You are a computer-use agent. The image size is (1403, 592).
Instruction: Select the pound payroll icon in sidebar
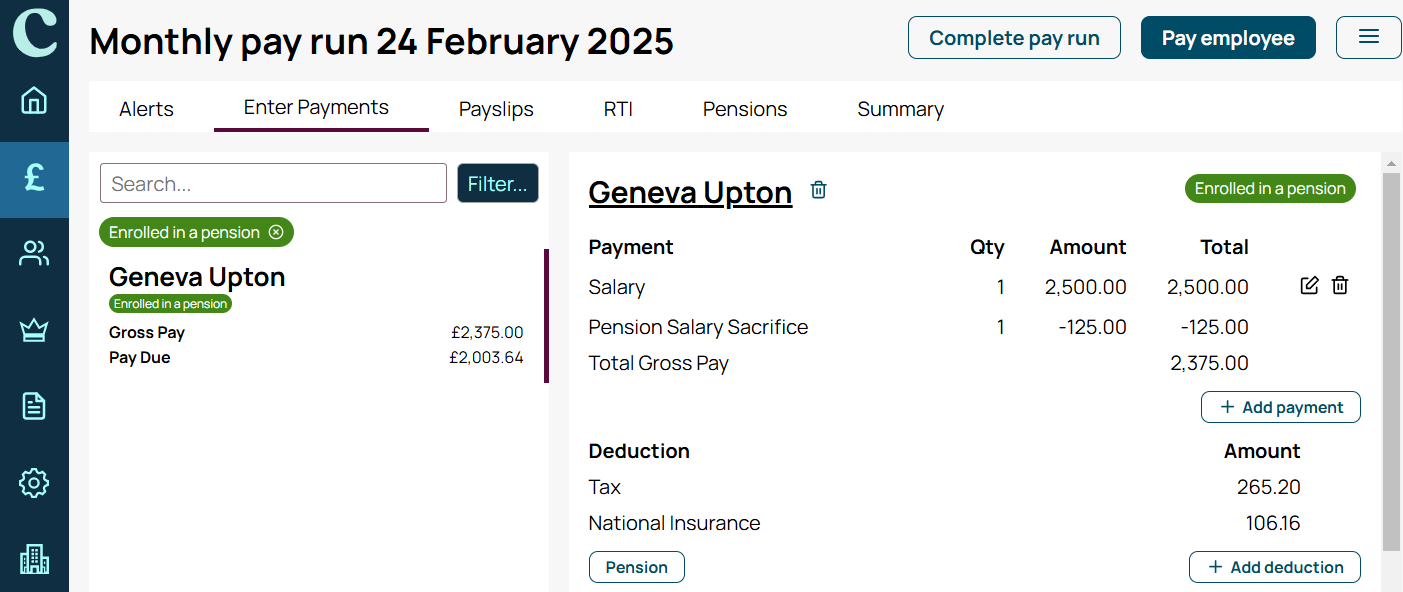pos(34,178)
